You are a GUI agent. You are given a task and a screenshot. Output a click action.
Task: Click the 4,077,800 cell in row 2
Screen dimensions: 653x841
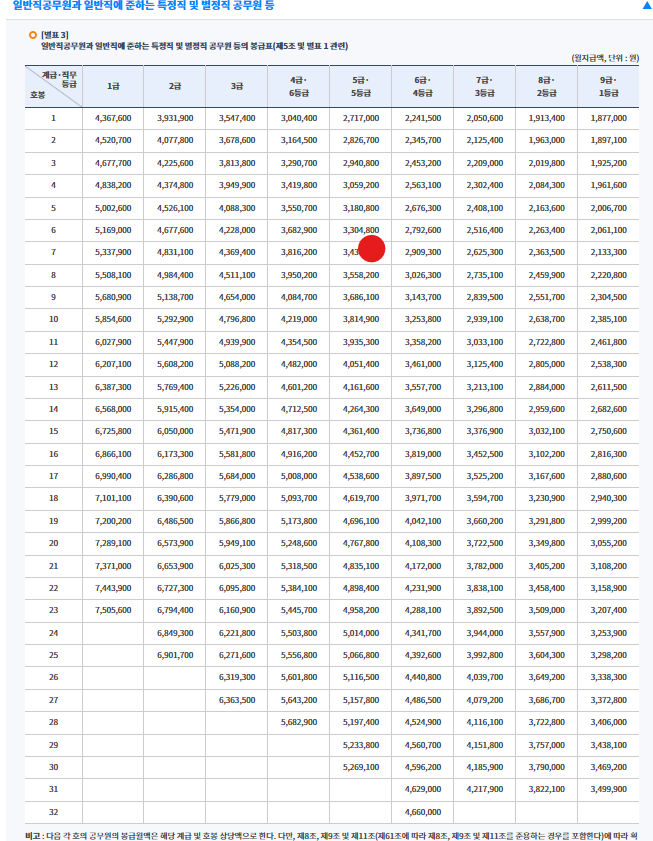point(175,140)
